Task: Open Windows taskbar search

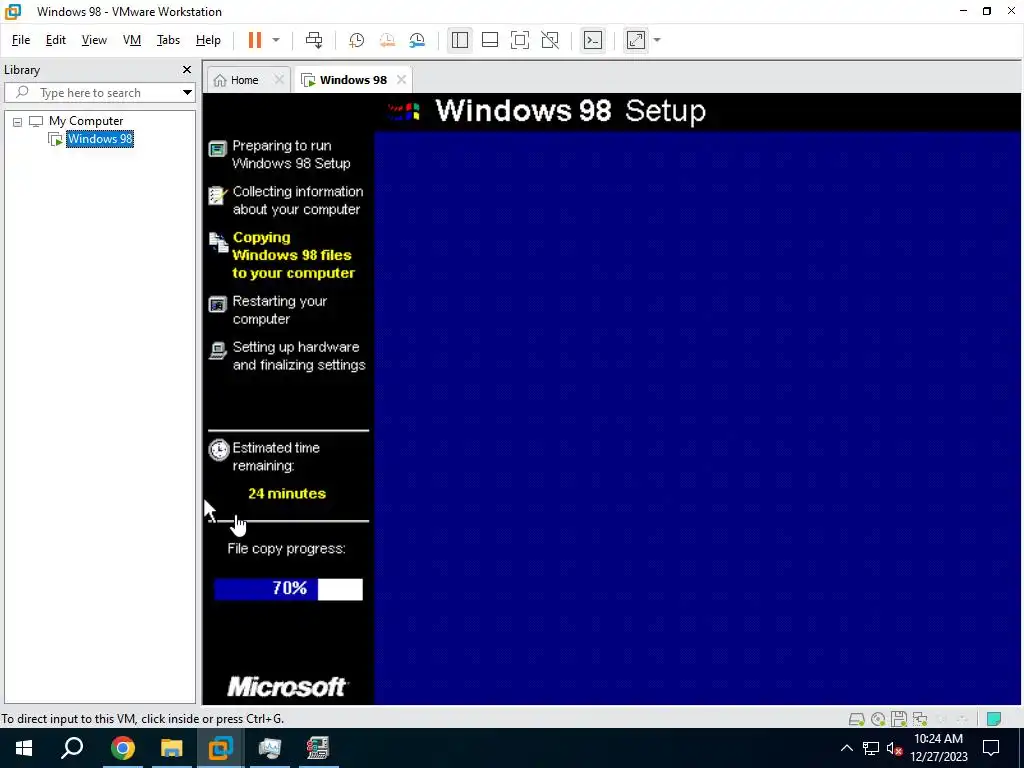Action: 72,748
